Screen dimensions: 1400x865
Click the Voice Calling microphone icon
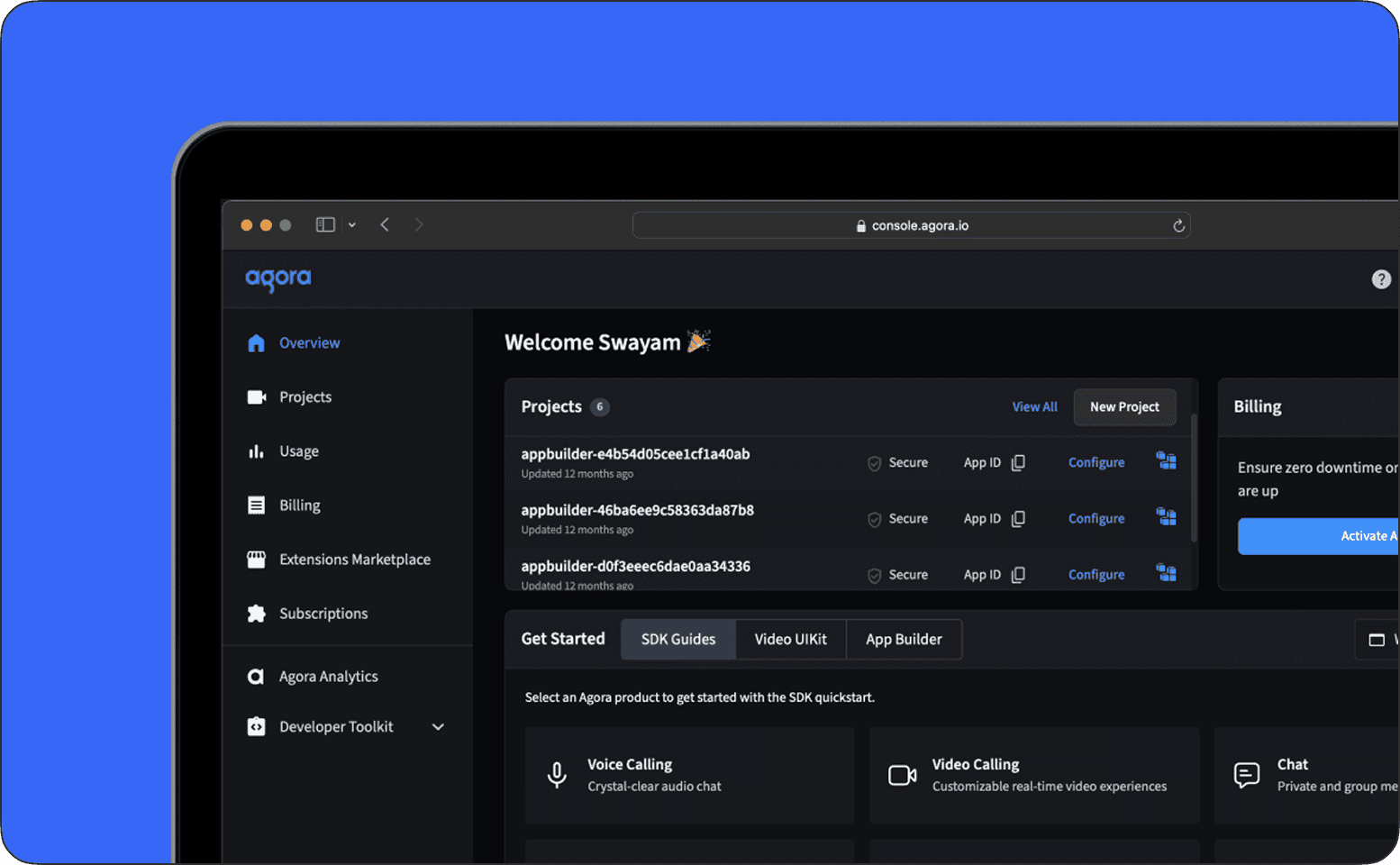(557, 775)
